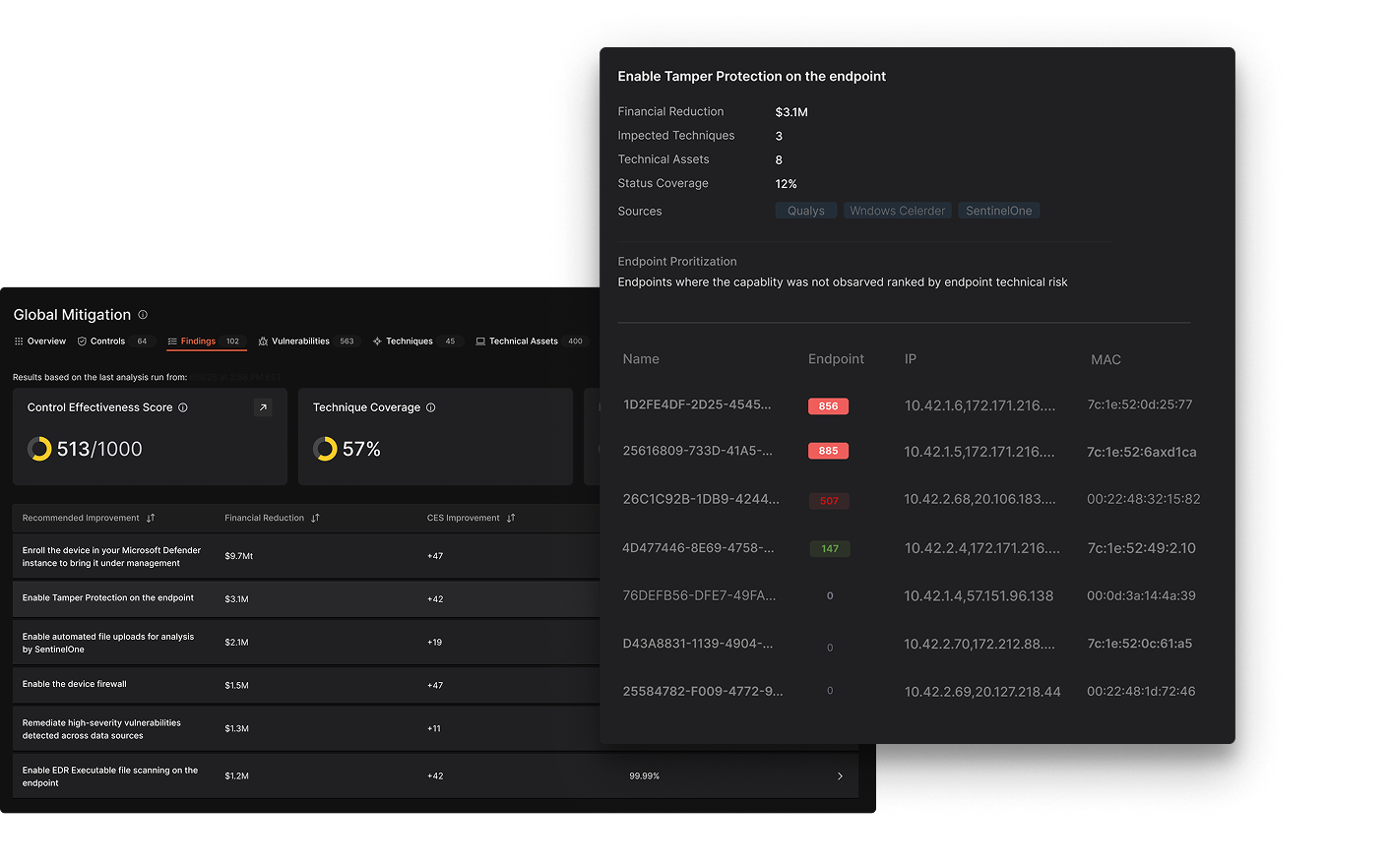Click the Controls shield icon
This screenshot has width=1390, height=868.
[80, 341]
